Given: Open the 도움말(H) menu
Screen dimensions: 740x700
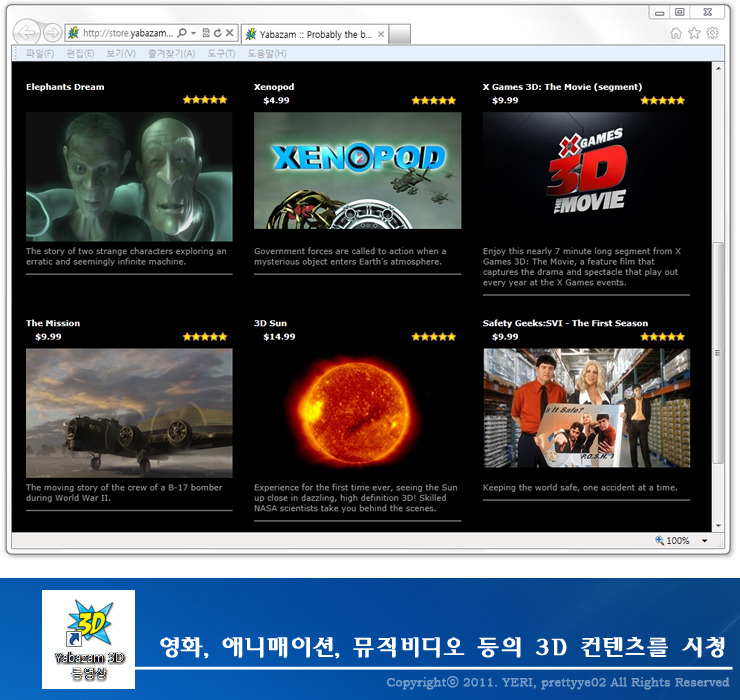Looking at the screenshot, I should 267,54.
